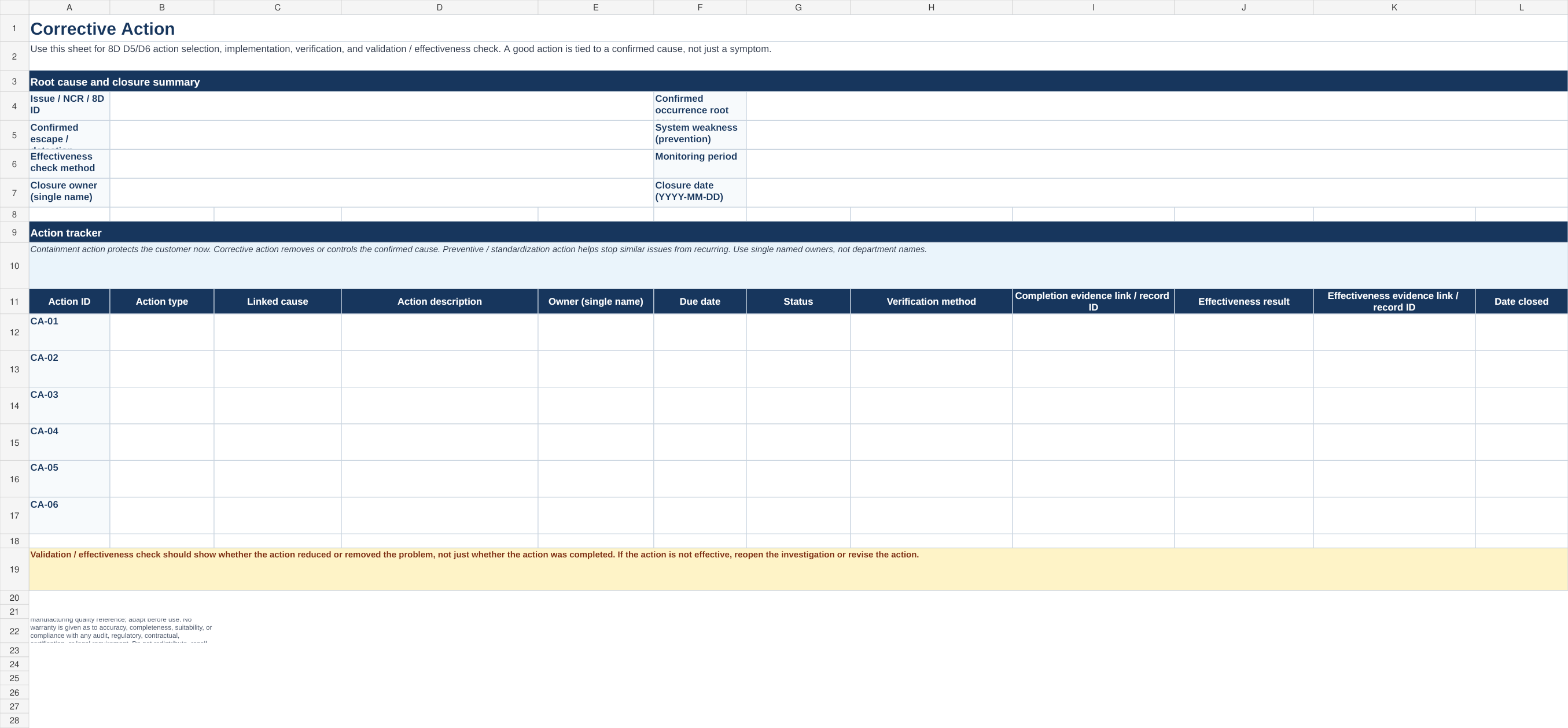The width and height of the screenshot is (1568, 728).
Task: Select the 'Action description' header cell
Action: coord(440,302)
